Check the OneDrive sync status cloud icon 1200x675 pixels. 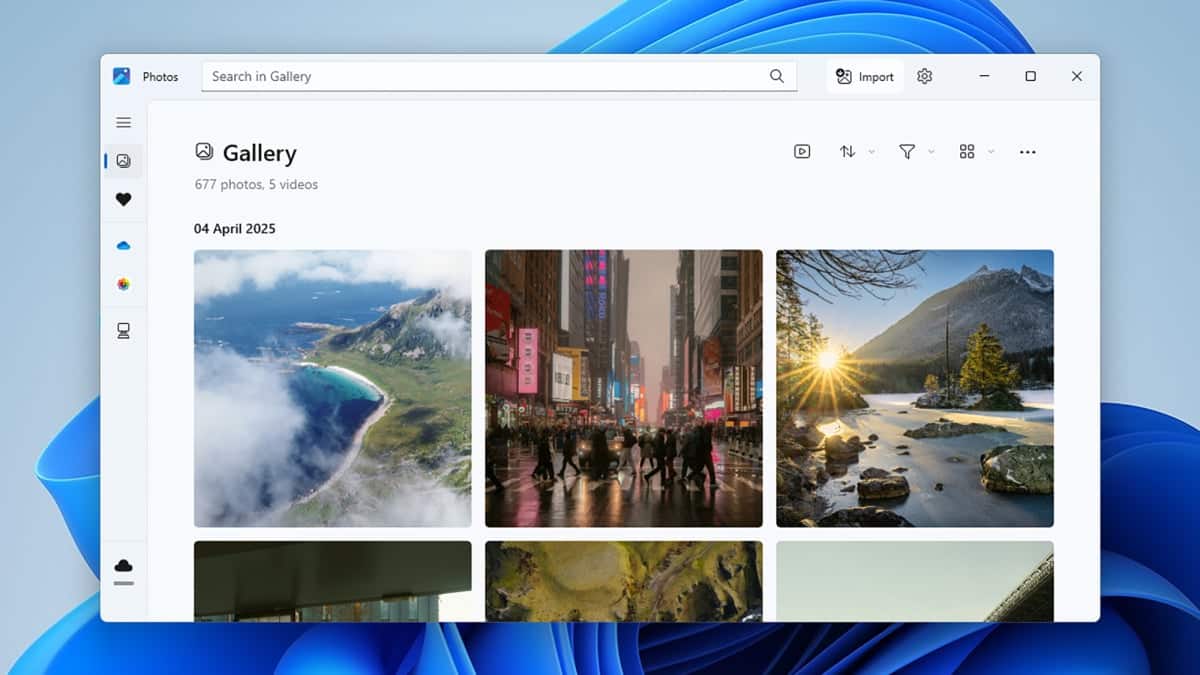tap(124, 565)
